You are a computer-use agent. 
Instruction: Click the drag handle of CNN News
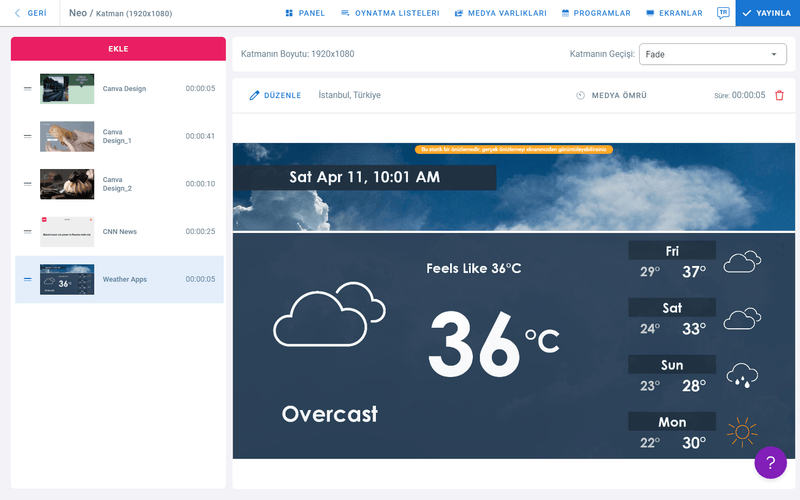(x=28, y=232)
